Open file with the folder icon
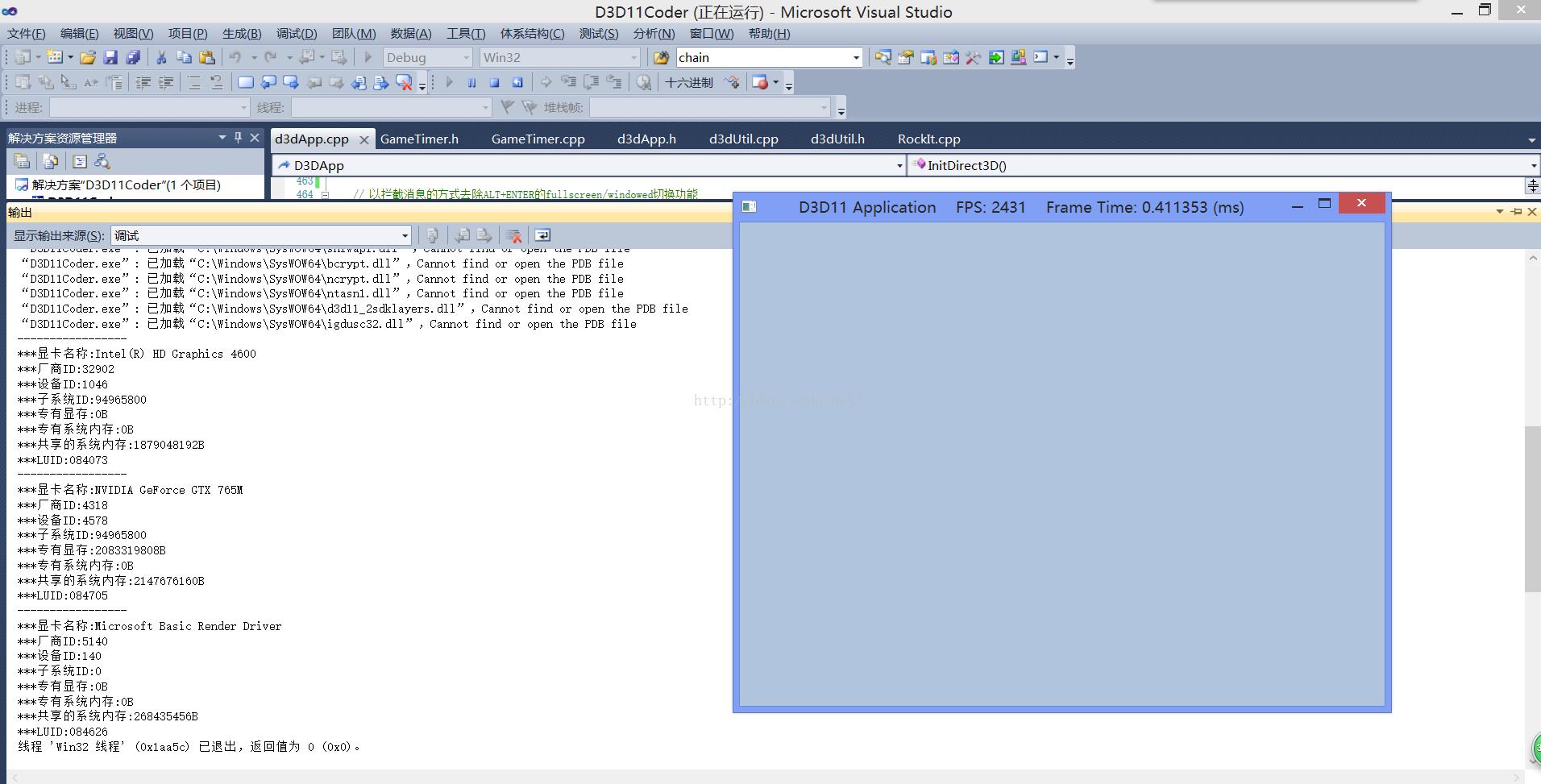Image resolution: width=1541 pixels, height=784 pixels. [x=88, y=57]
